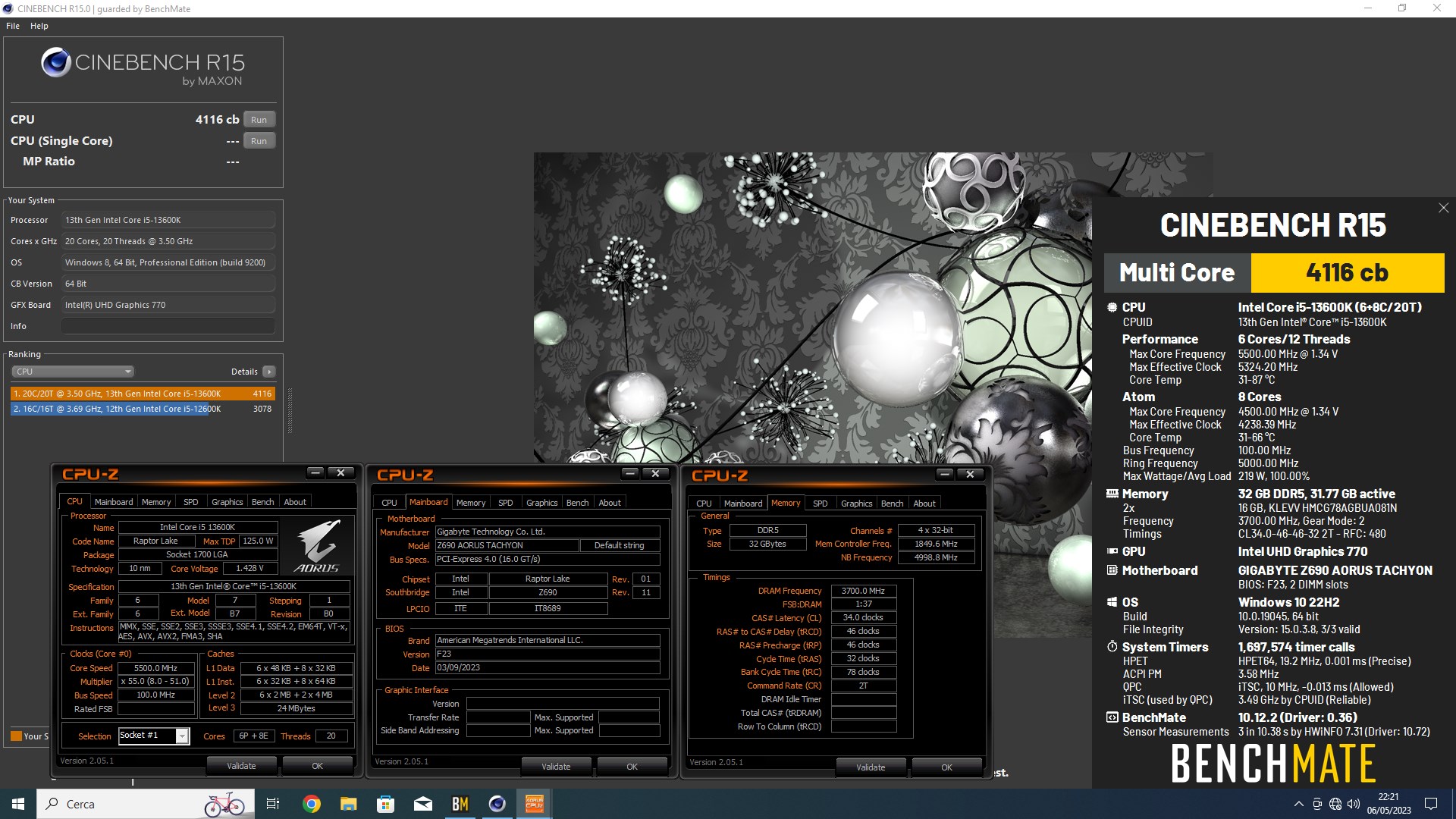Launch Google Chrome from taskbar
This screenshot has height=819, width=1456.
pyautogui.click(x=311, y=804)
